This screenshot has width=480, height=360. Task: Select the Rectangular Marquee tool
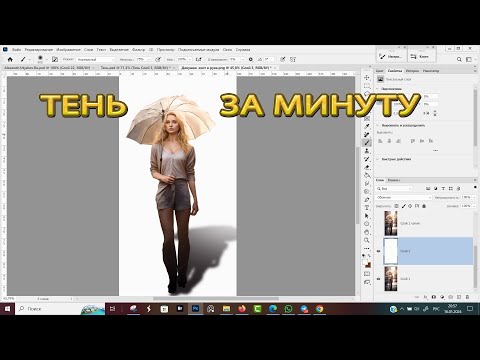tap(367, 86)
